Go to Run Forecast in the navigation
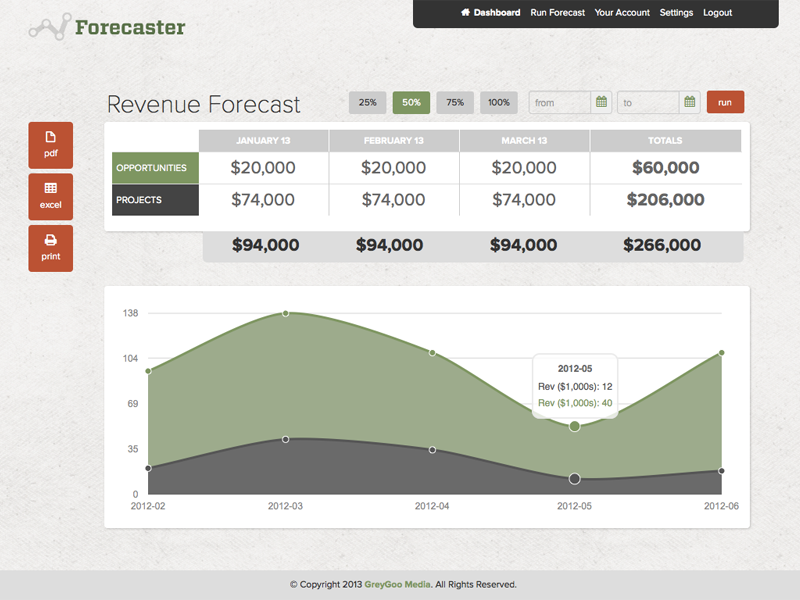The width and height of the screenshot is (800, 600). pos(558,12)
